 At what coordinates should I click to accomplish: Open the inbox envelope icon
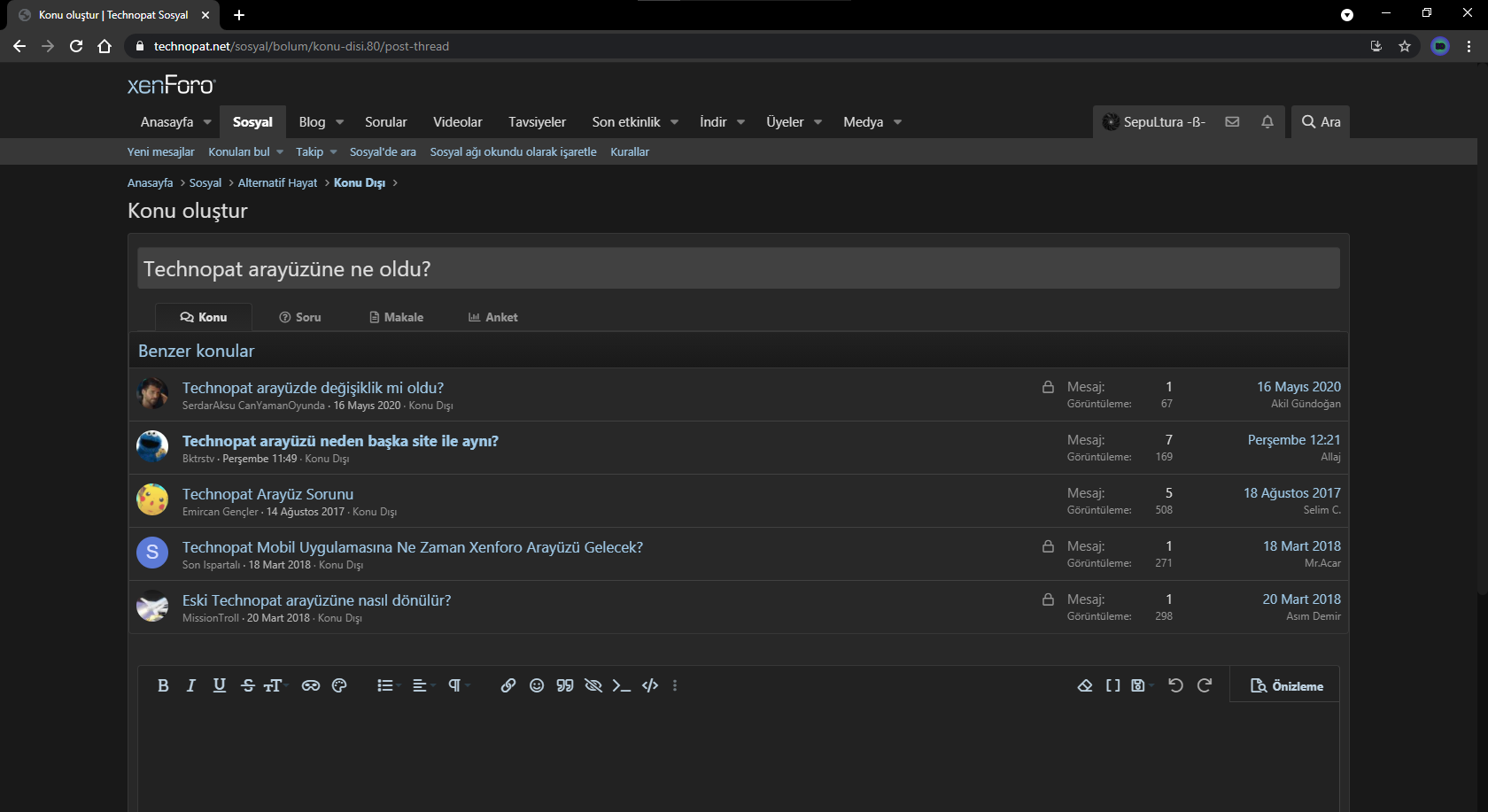coord(1232,122)
